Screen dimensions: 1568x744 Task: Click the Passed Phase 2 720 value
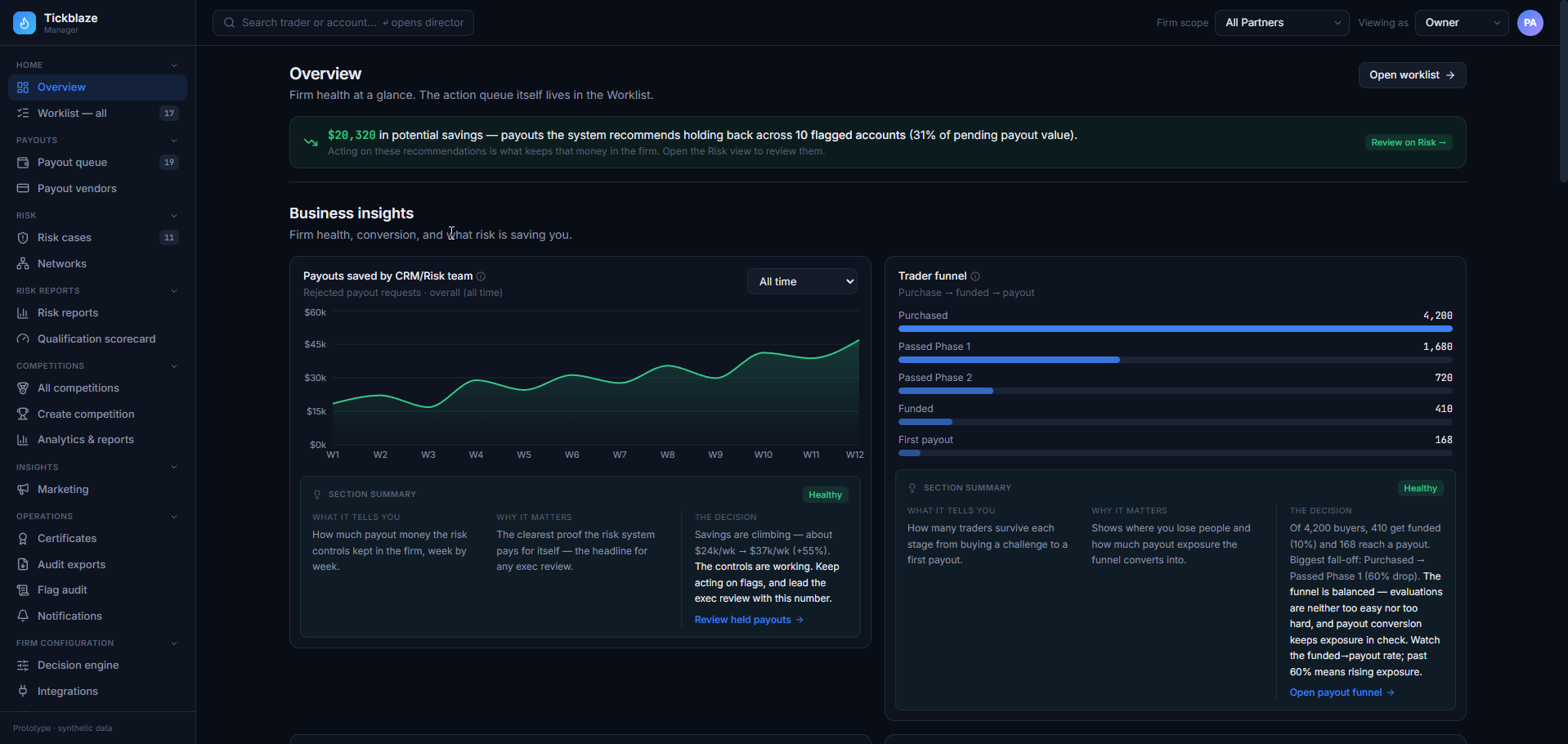pyautogui.click(x=1444, y=378)
